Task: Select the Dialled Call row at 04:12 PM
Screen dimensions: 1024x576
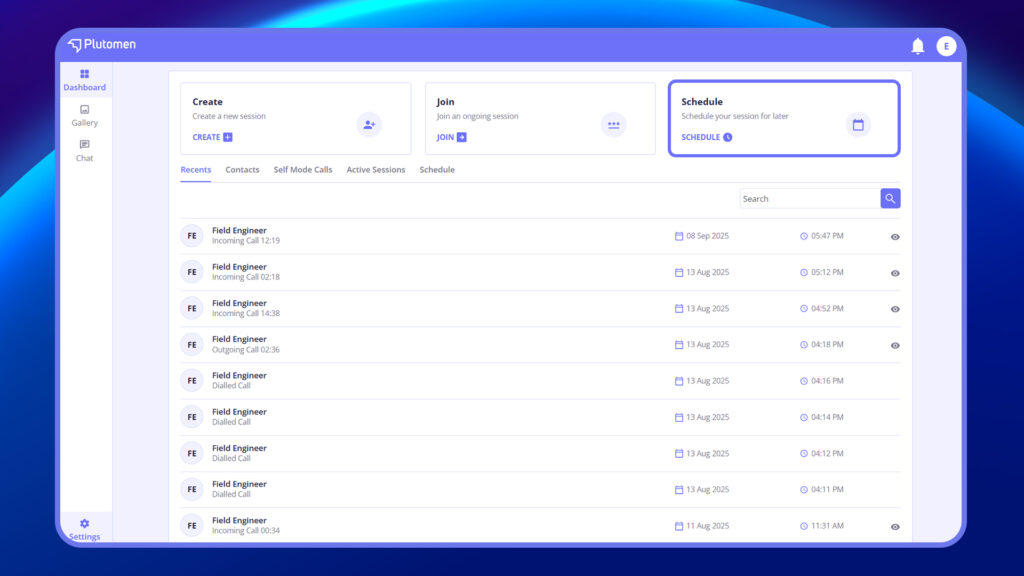Action: 540,453
